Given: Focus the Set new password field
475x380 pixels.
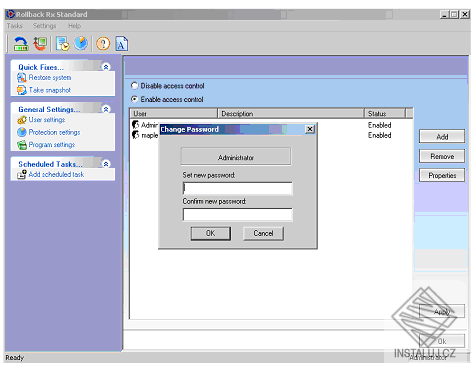Looking at the screenshot, I should 238,188.
